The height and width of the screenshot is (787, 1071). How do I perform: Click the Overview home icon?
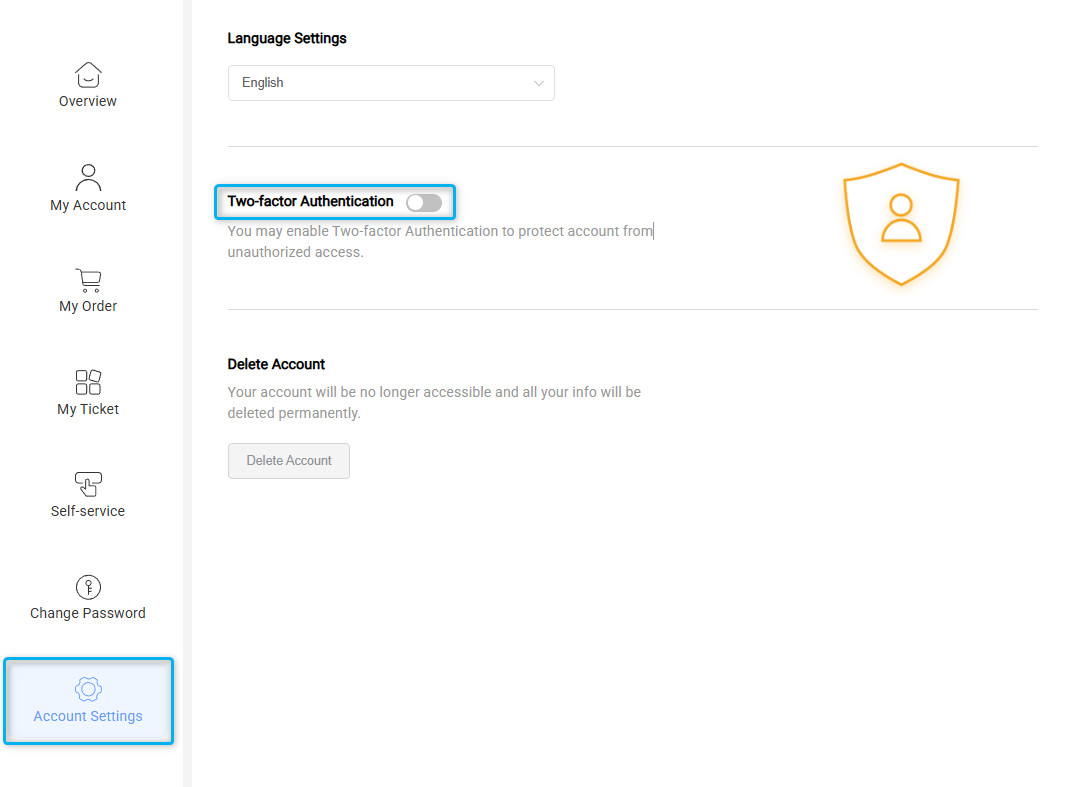(88, 74)
